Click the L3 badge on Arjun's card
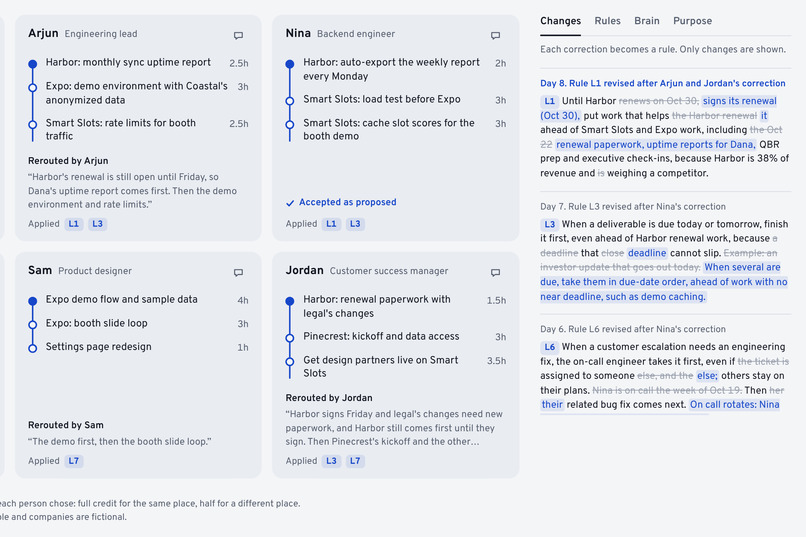 click(x=97, y=224)
